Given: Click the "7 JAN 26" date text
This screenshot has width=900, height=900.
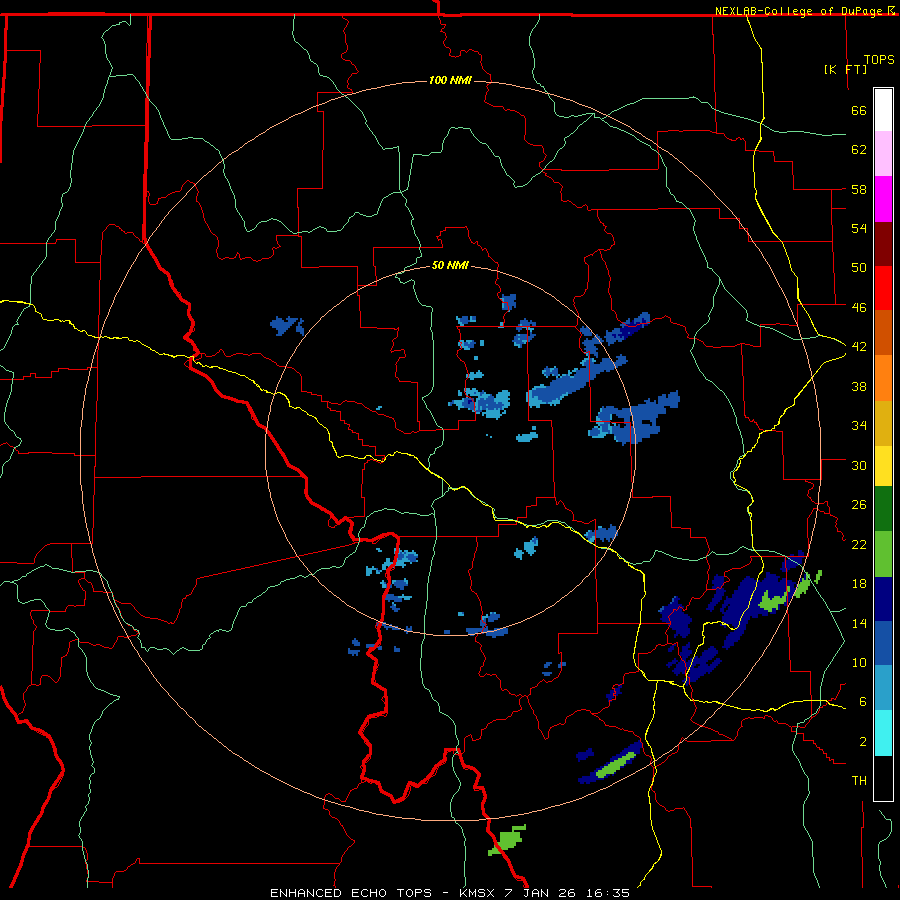Looking at the screenshot, I should pyautogui.click(x=541, y=893).
